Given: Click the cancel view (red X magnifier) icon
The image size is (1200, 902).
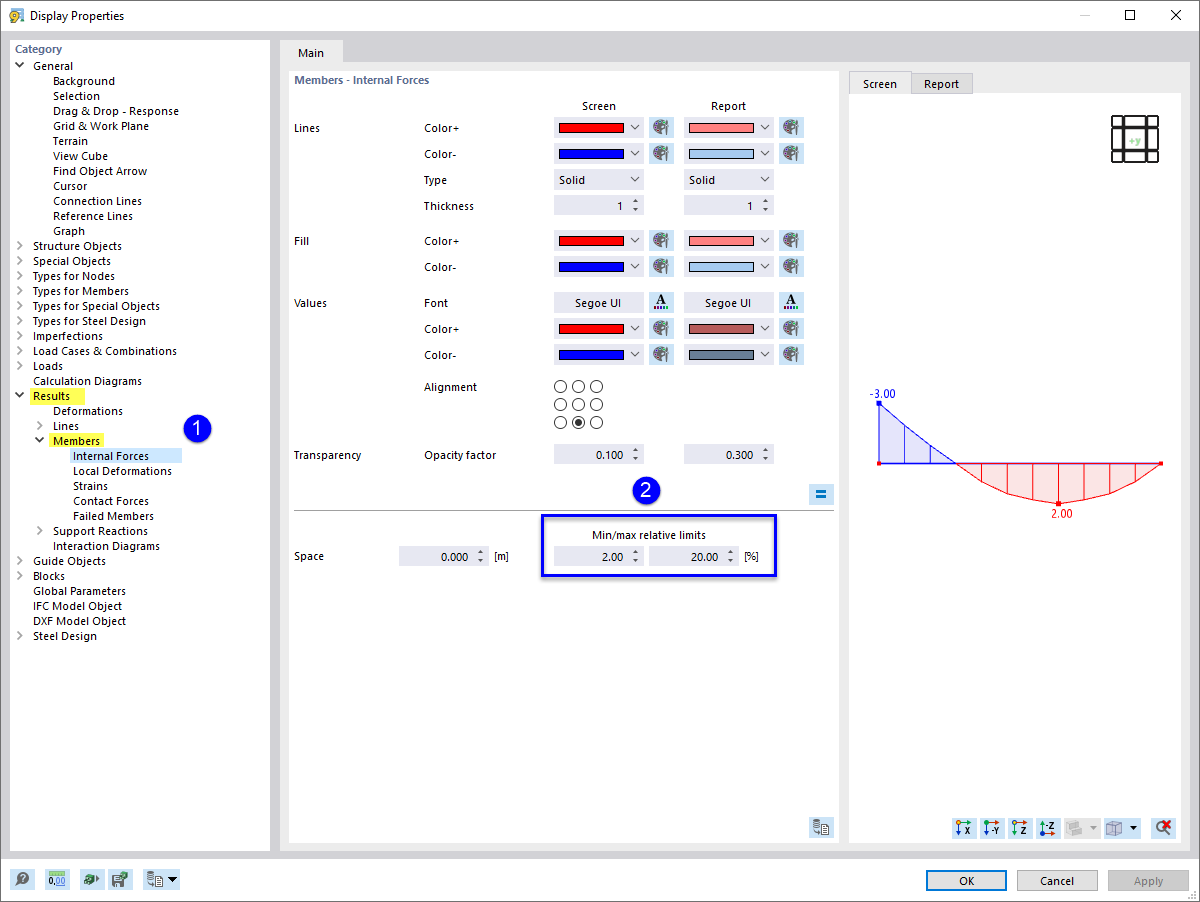Looking at the screenshot, I should point(1163,828).
